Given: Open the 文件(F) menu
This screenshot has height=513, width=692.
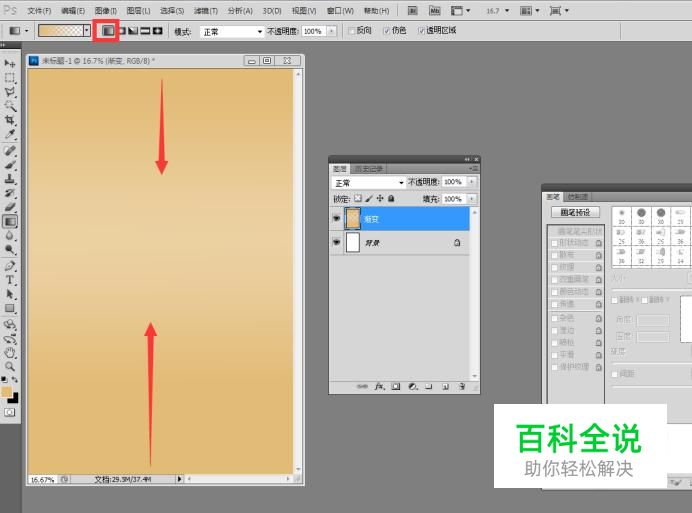Looking at the screenshot, I should coord(39,11).
